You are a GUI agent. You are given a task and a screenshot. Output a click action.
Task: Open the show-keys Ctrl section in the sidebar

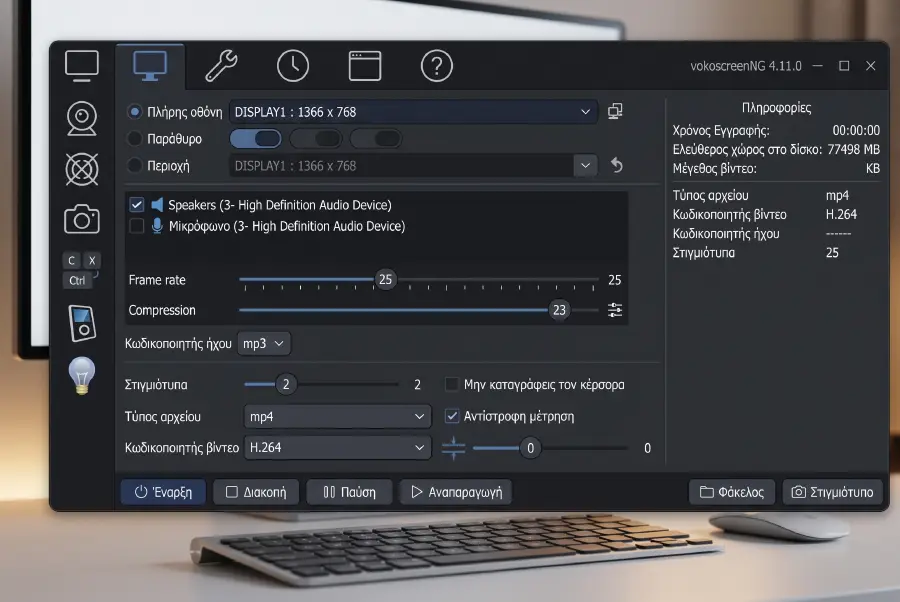click(x=81, y=270)
